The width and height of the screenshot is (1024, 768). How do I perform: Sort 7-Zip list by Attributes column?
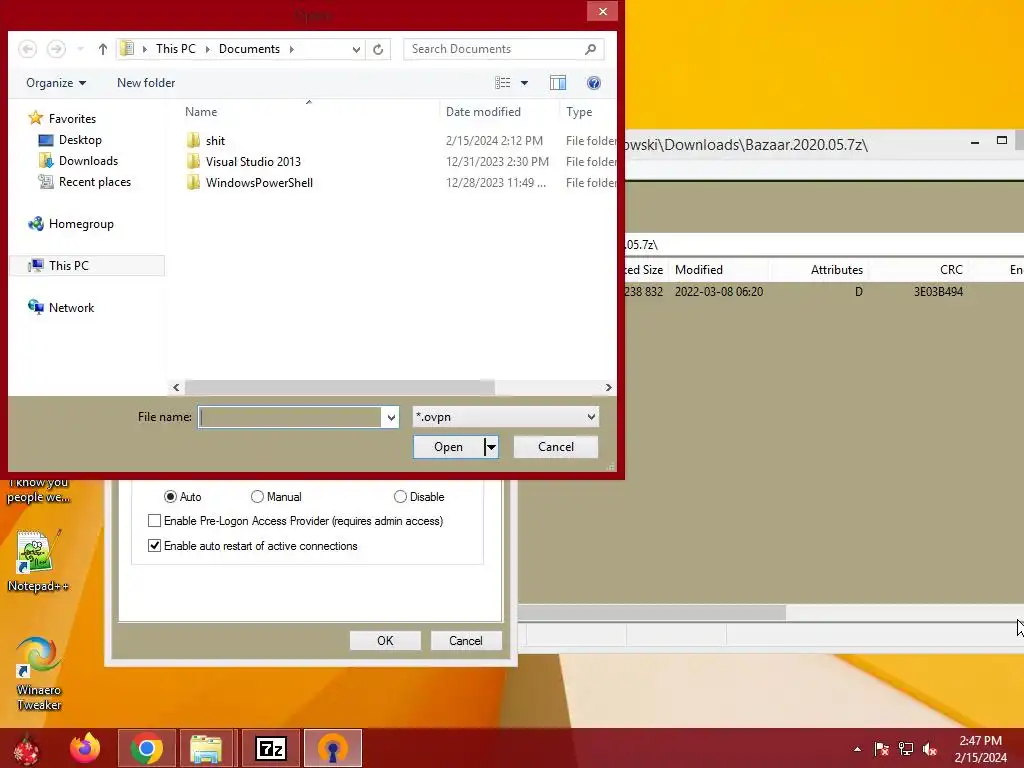click(837, 270)
